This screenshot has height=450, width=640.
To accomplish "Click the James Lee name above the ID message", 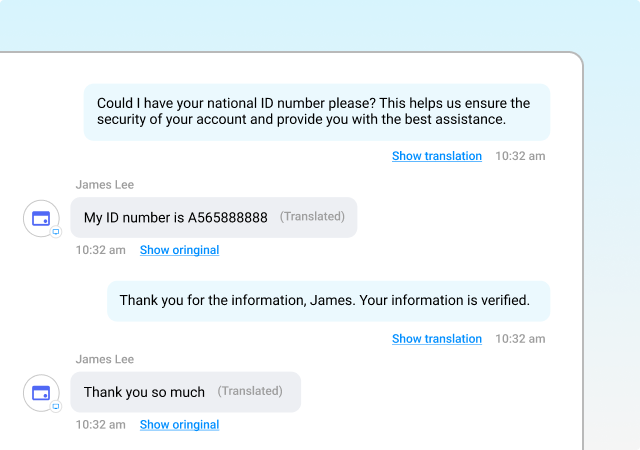I will coord(104,185).
